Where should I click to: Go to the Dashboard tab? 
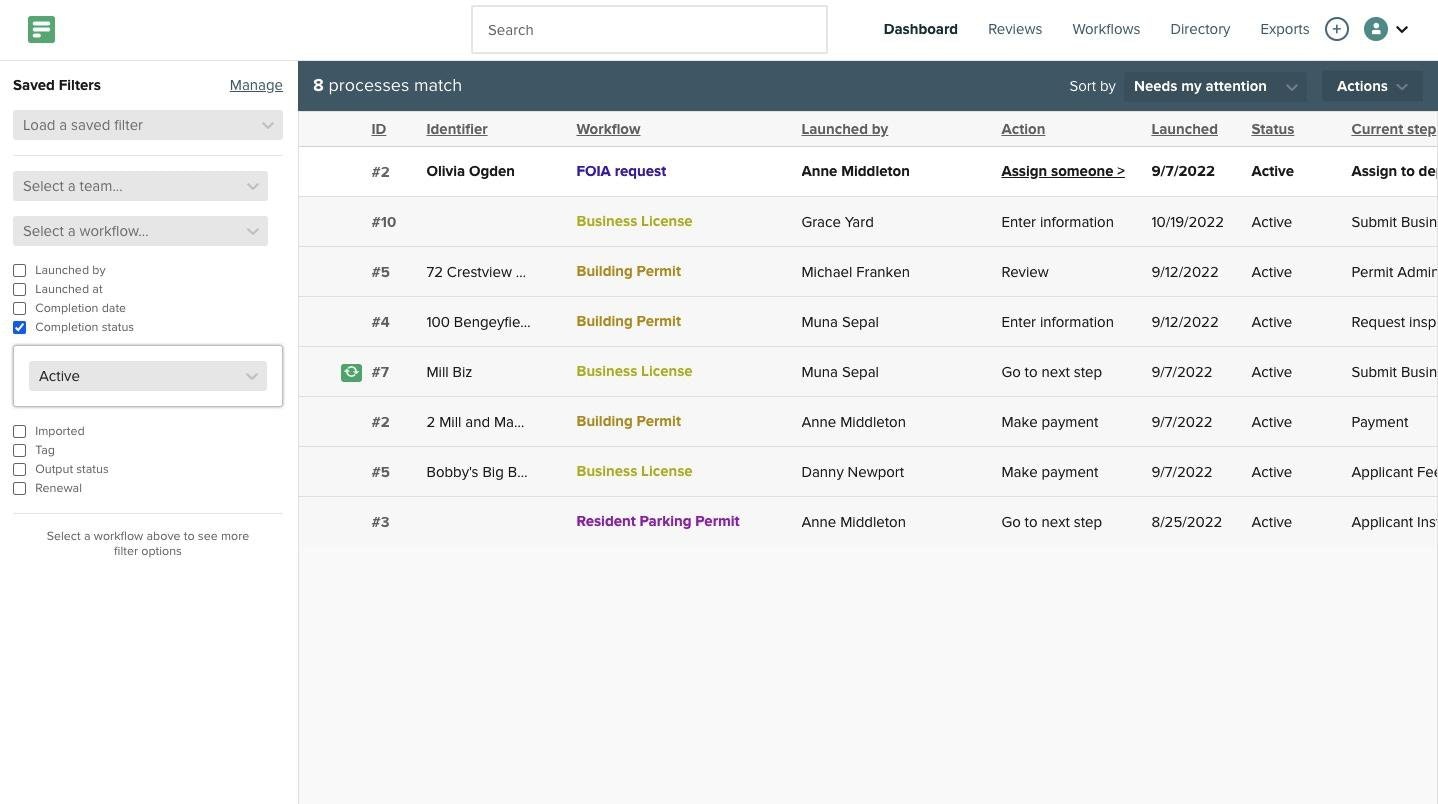[920, 29]
